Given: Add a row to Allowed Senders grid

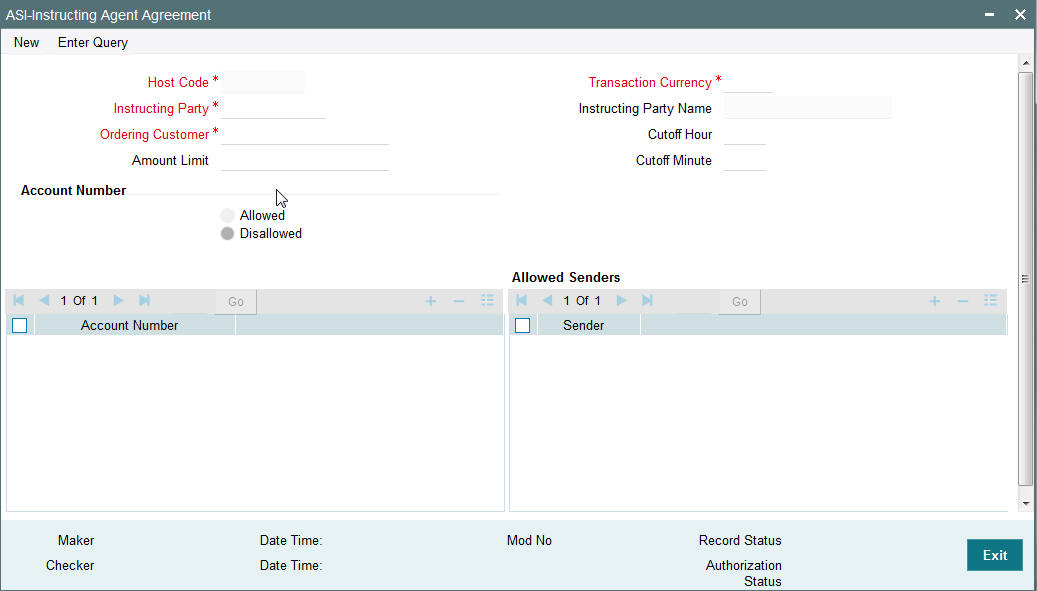Looking at the screenshot, I should tap(934, 301).
